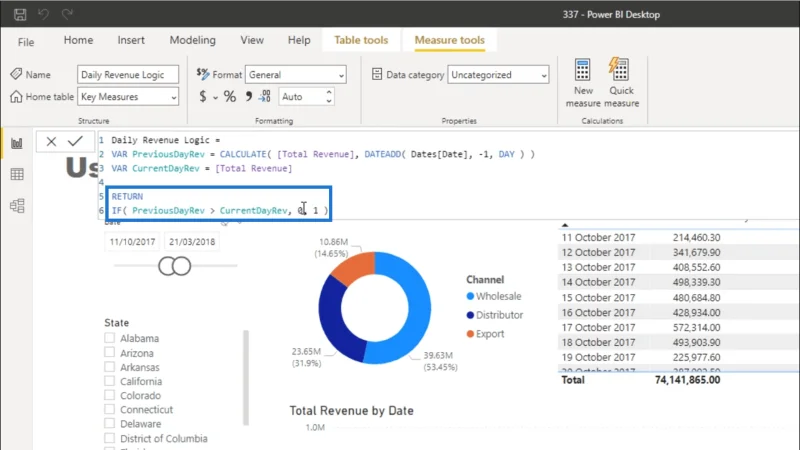Viewport: 800px width, 450px height.
Task: Check the Colorado state checkbox
Action: 109,395
